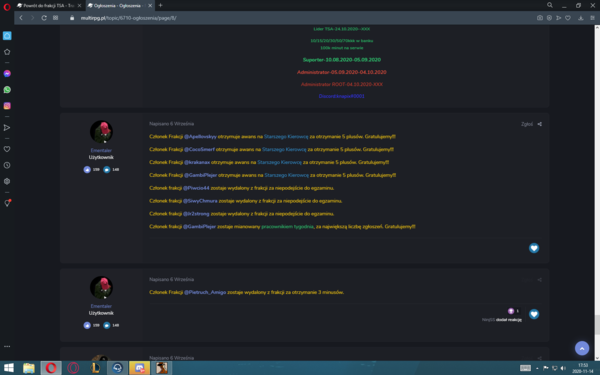Open the sidebar three-dots setup
Image resolution: width=600 pixels, height=375 pixels.
7,346
